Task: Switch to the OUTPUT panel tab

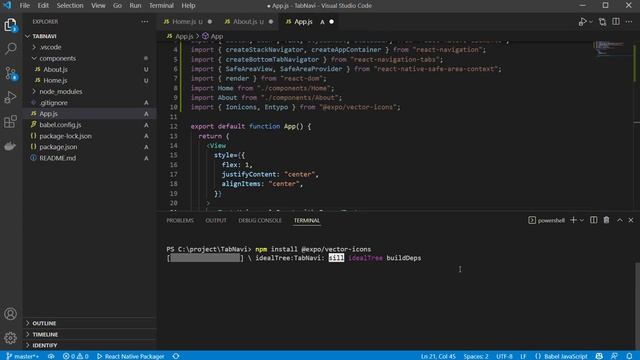Action: click(216, 220)
